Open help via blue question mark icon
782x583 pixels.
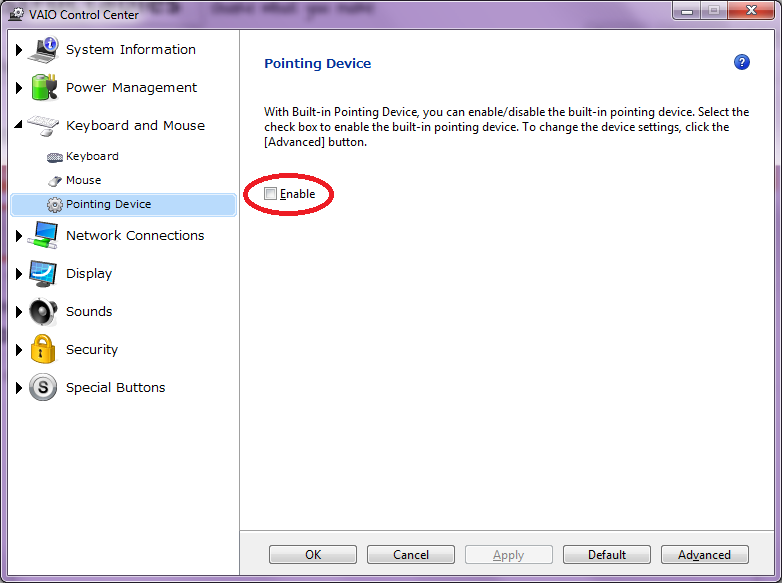click(x=741, y=63)
